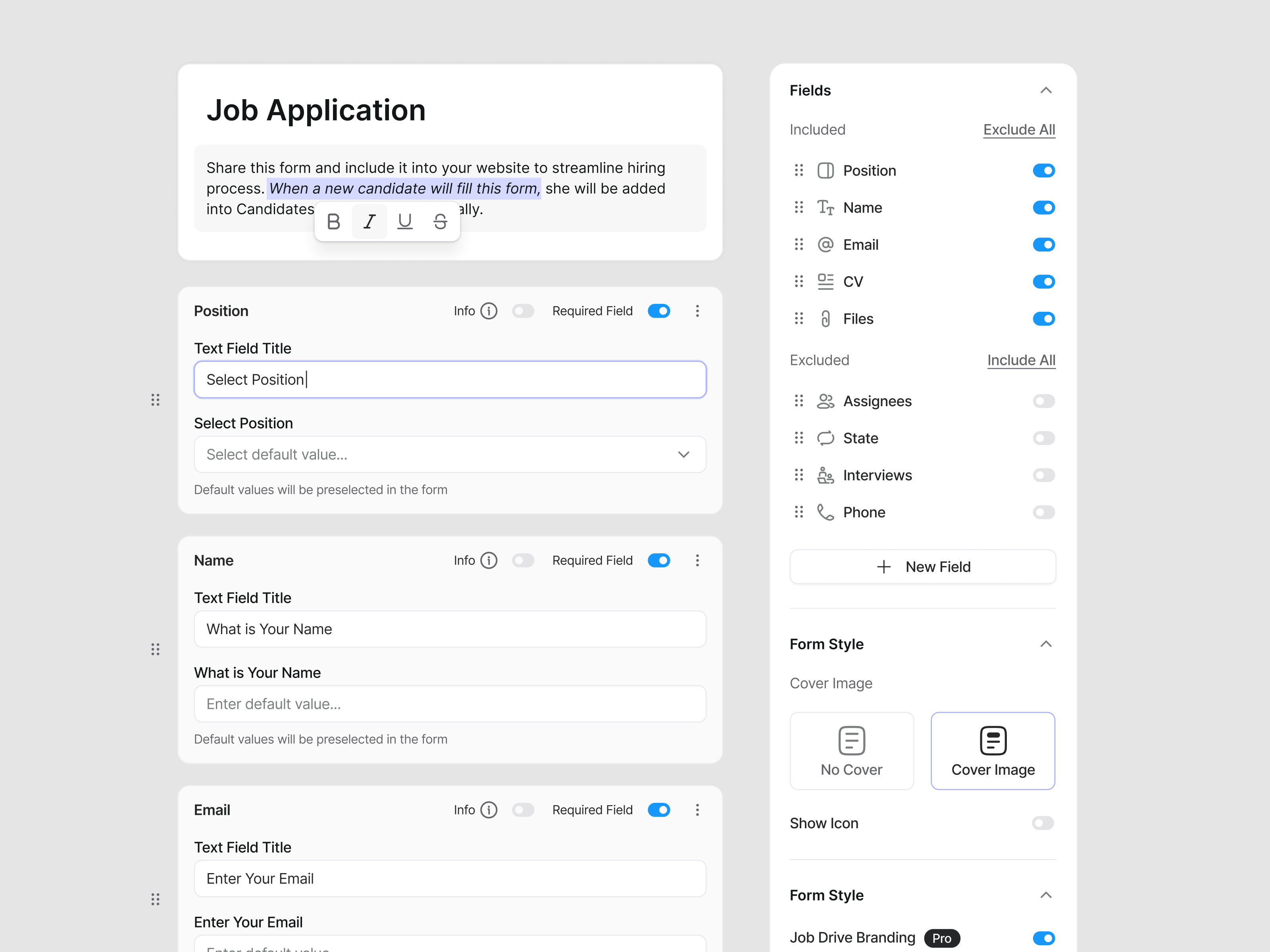Click the Files attachment icon

[x=825, y=319]
